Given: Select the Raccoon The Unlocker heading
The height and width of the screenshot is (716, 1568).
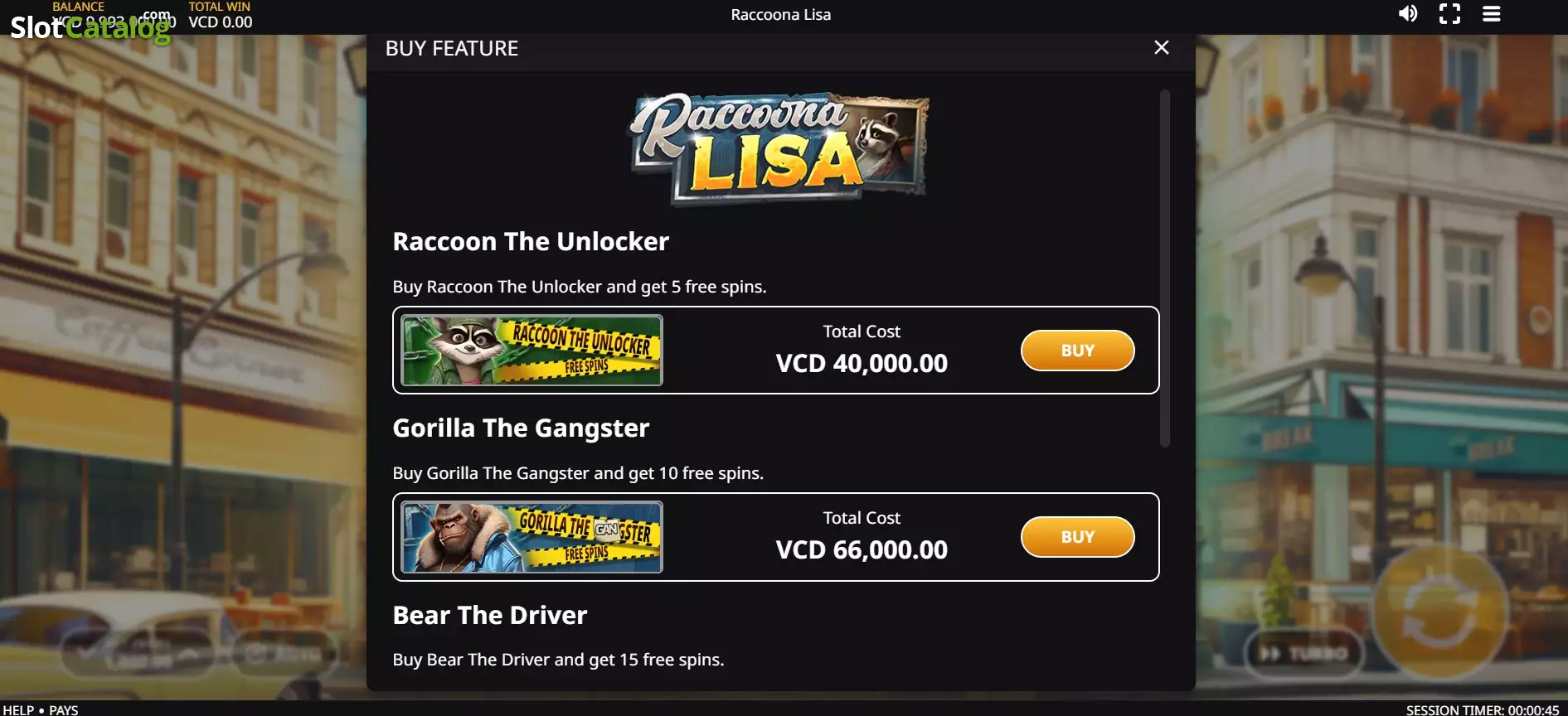Looking at the screenshot, I should click(x=531, y=241).
